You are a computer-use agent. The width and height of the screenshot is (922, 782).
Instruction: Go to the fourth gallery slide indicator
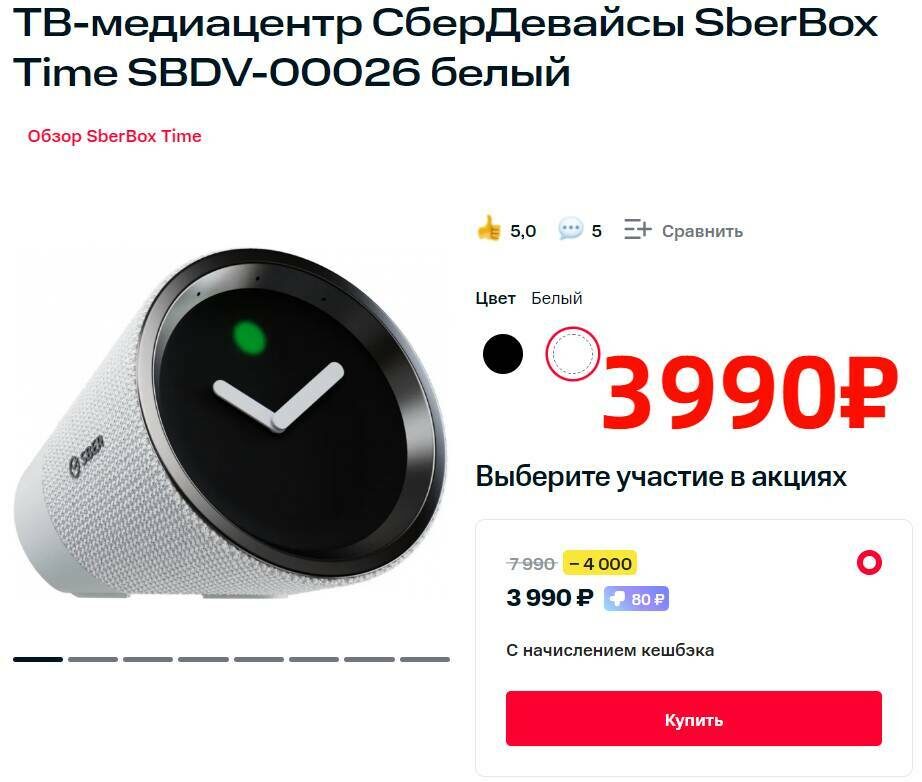(203, 660)
